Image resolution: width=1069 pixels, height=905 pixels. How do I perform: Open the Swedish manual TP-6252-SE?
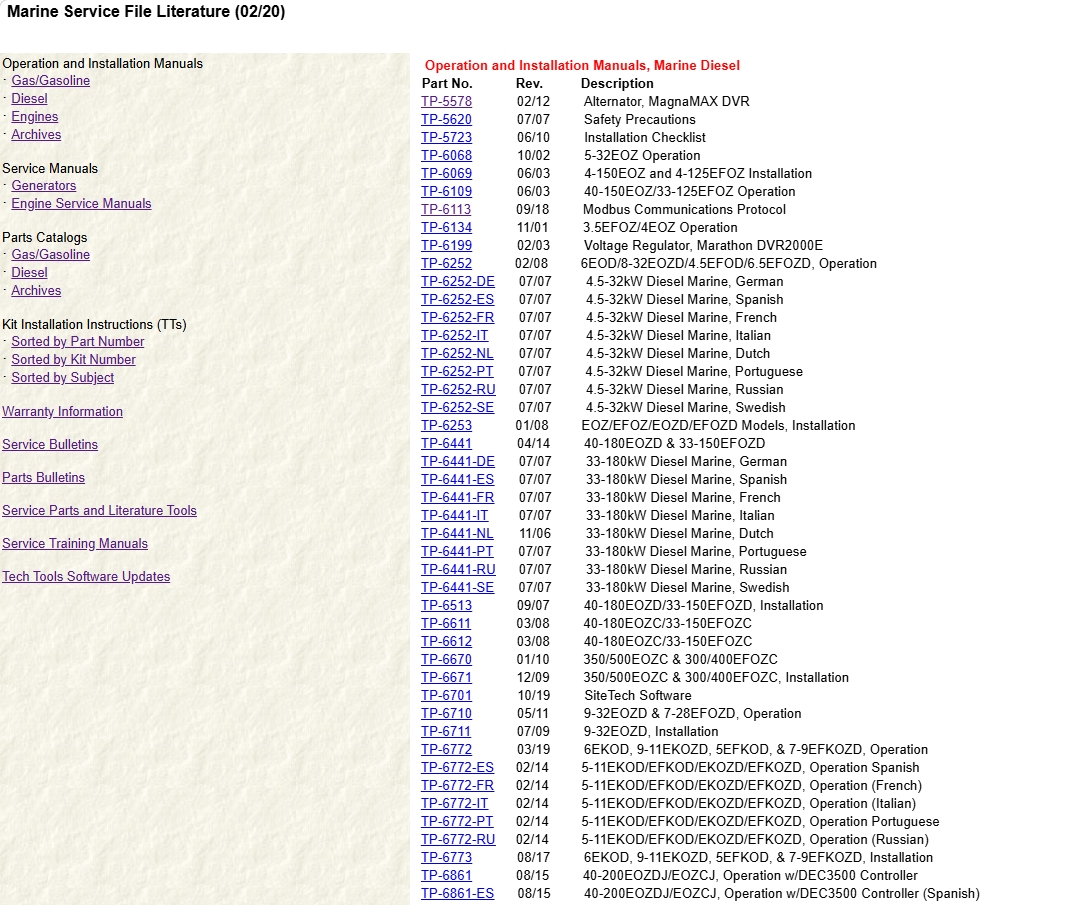tap(457, 408)
